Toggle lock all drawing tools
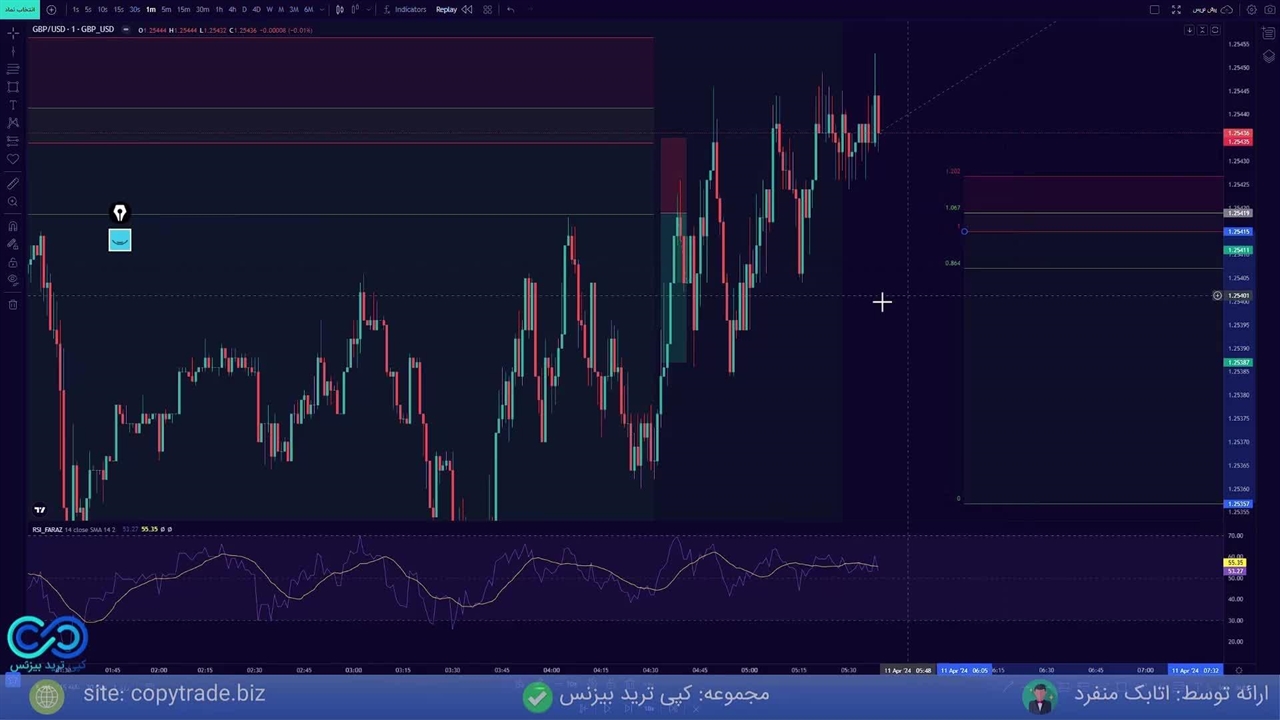Viewport: 1280px width, 720px height. click(13, 262)
